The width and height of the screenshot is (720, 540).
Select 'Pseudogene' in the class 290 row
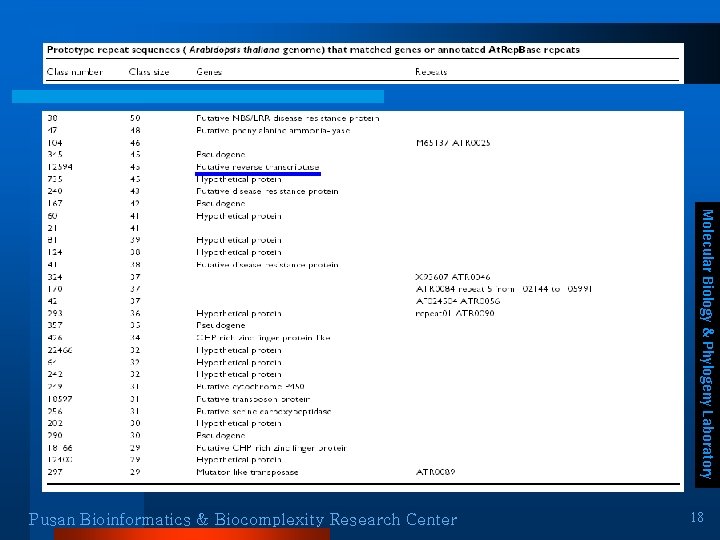click(220, 435)
